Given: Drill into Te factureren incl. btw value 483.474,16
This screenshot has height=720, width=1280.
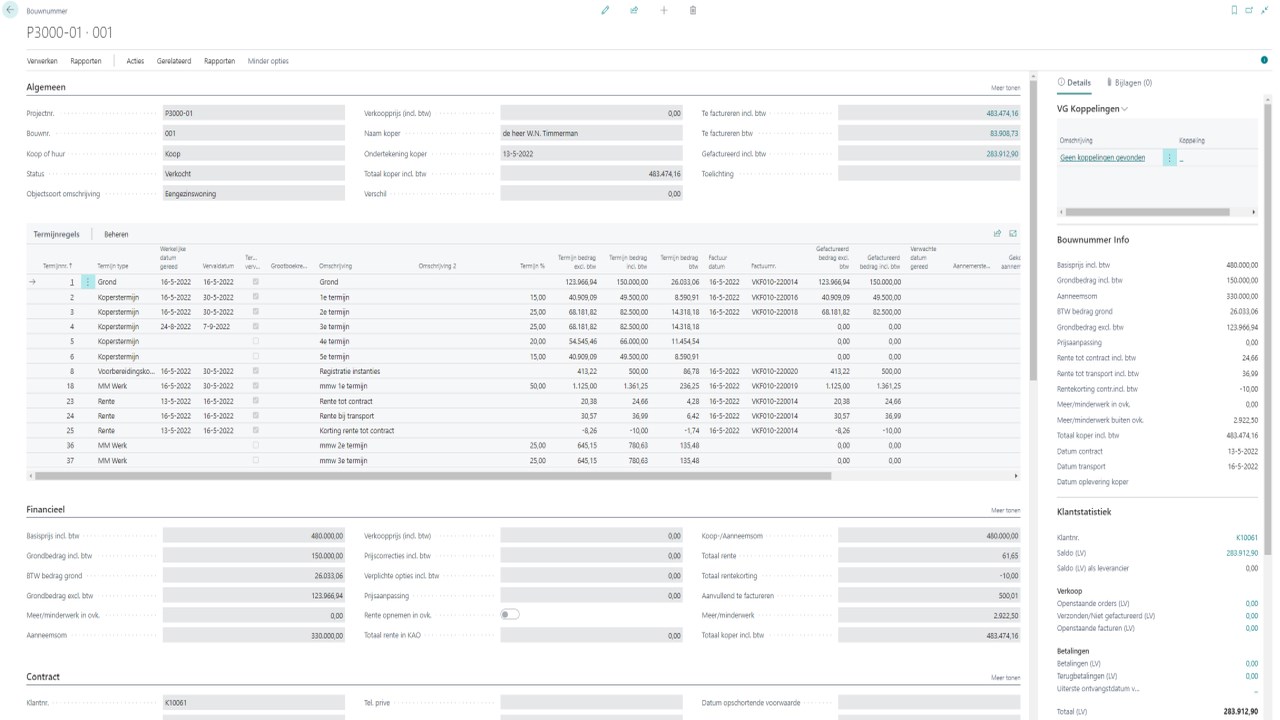Looking at the screenshot, I should pyautogui.click(x=1002, y=113).
